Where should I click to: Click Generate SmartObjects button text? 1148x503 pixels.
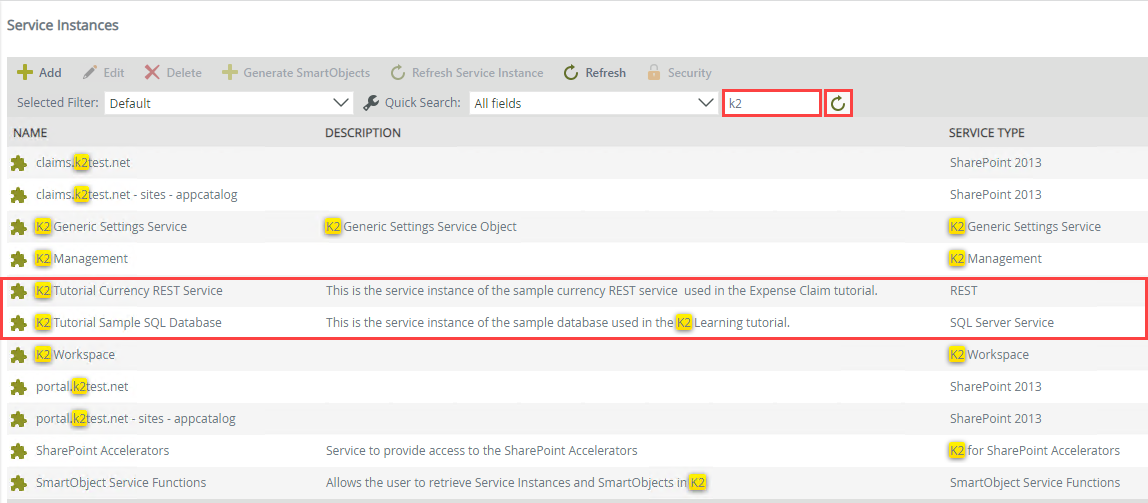point(307,73)
